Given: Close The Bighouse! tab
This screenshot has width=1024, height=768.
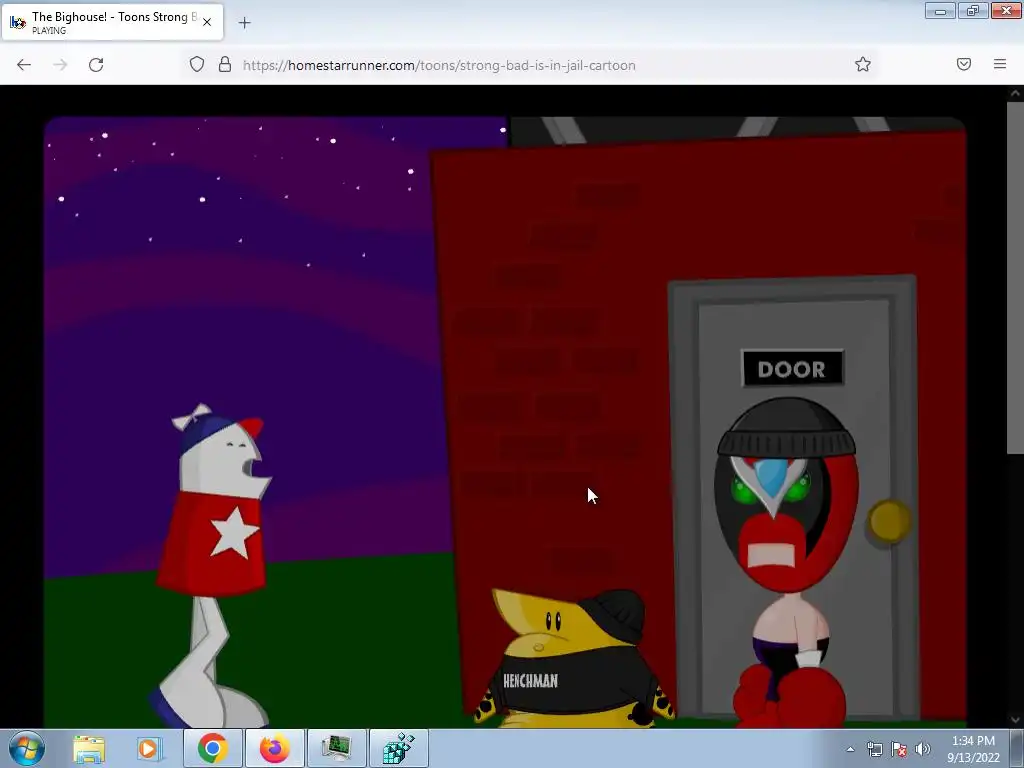Looking at the screenshot, I should pyautogui.click(x=207, y=22).
